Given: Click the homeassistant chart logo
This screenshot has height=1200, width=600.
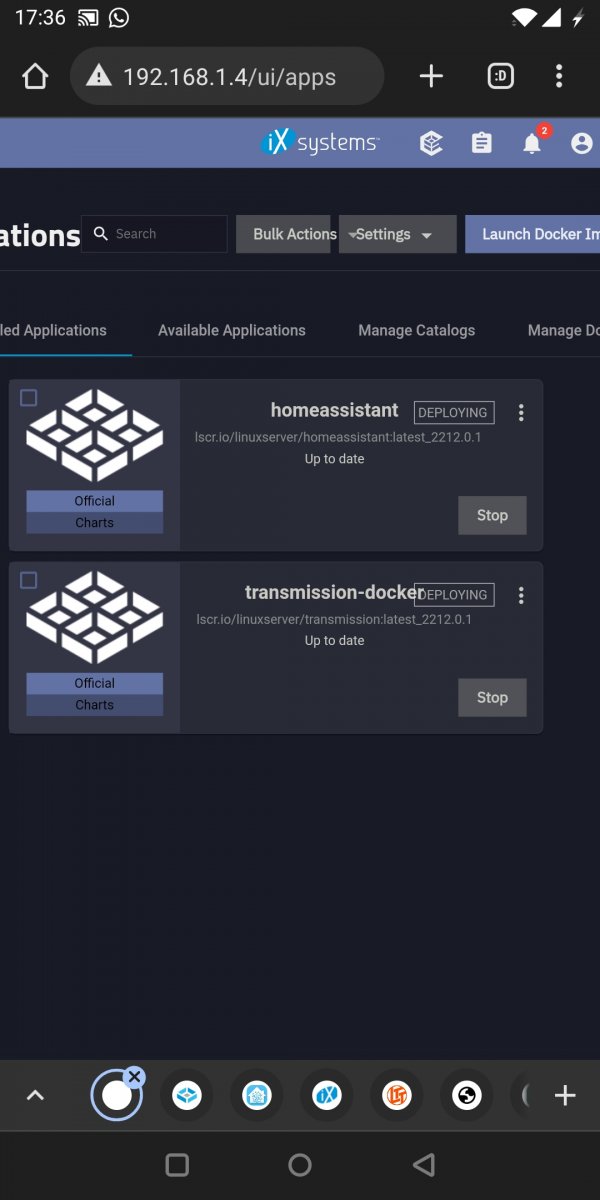Looking at the screenshot, I should click(x=94, y=436).
